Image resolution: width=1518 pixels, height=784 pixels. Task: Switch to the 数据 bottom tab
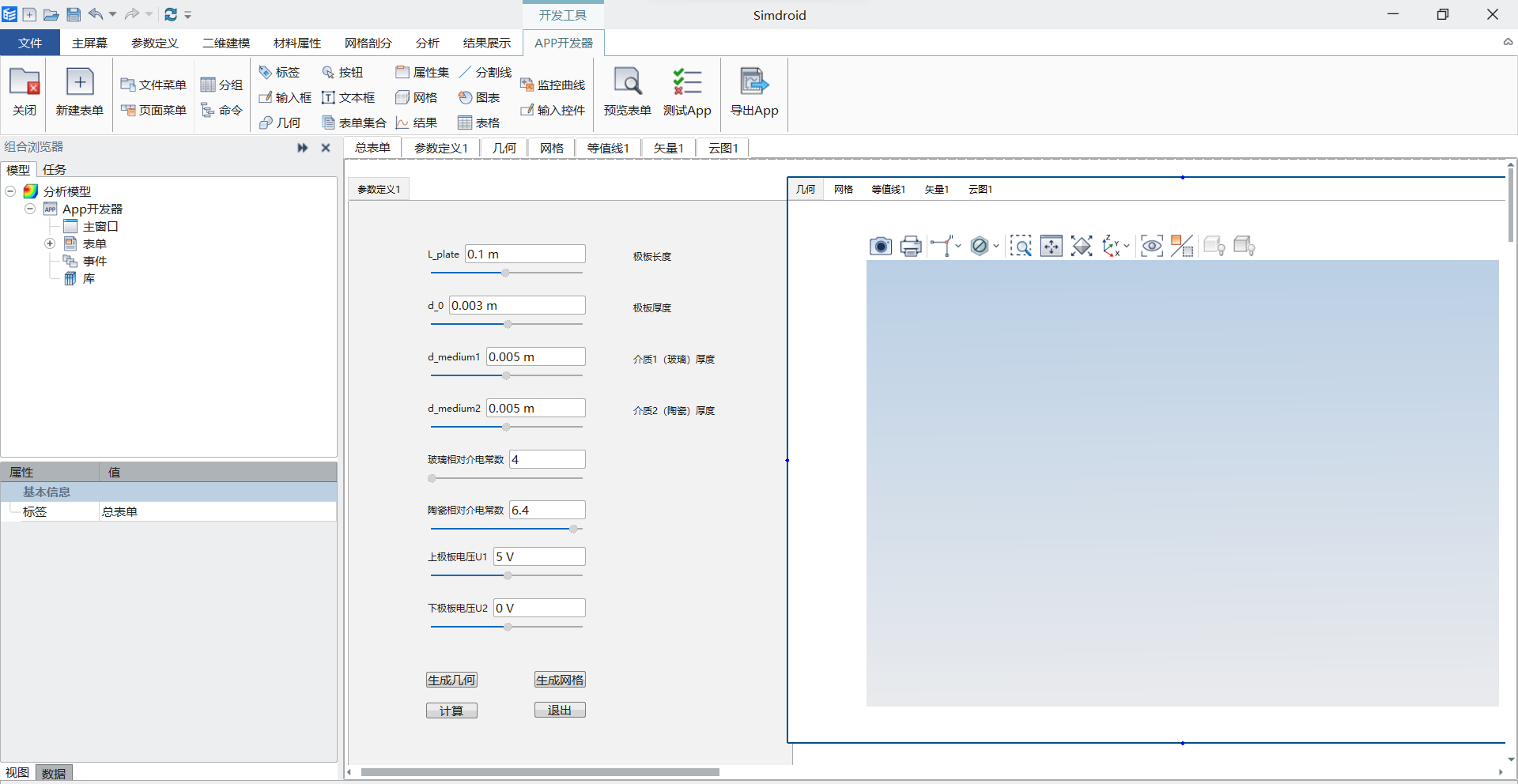click(x=54, y=773)
